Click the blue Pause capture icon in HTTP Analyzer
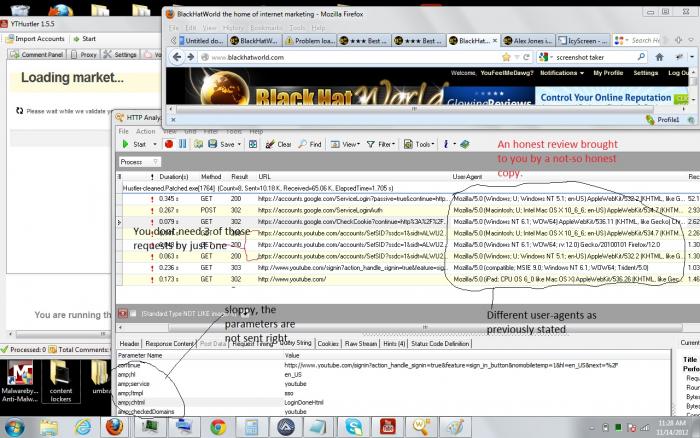This screenshot has width=700, height=438. (183, 144)
